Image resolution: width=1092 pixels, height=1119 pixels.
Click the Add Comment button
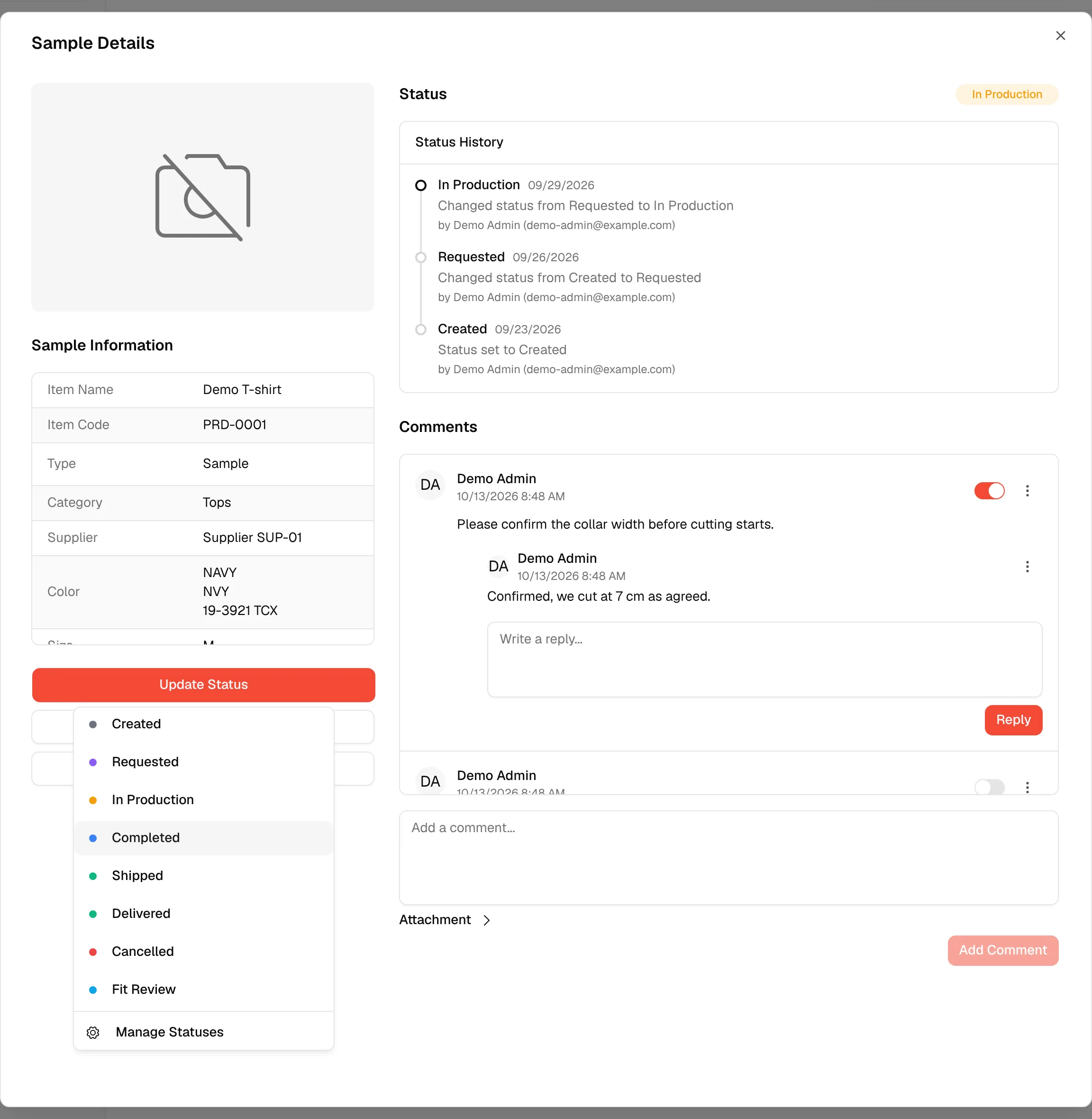pos(1002,950)
